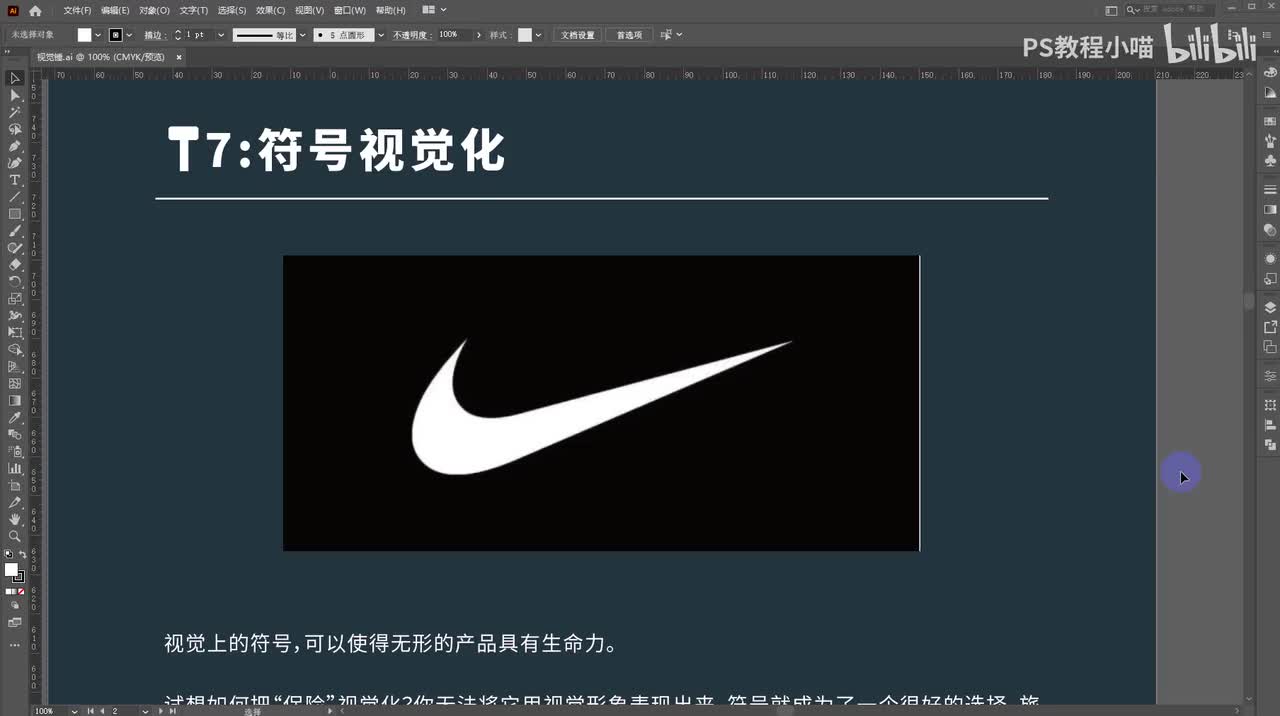Image resolution: width=1280 pixels, height=716 pixels.
Task: Select the Eyedropper tool
Action: point(15,417)
